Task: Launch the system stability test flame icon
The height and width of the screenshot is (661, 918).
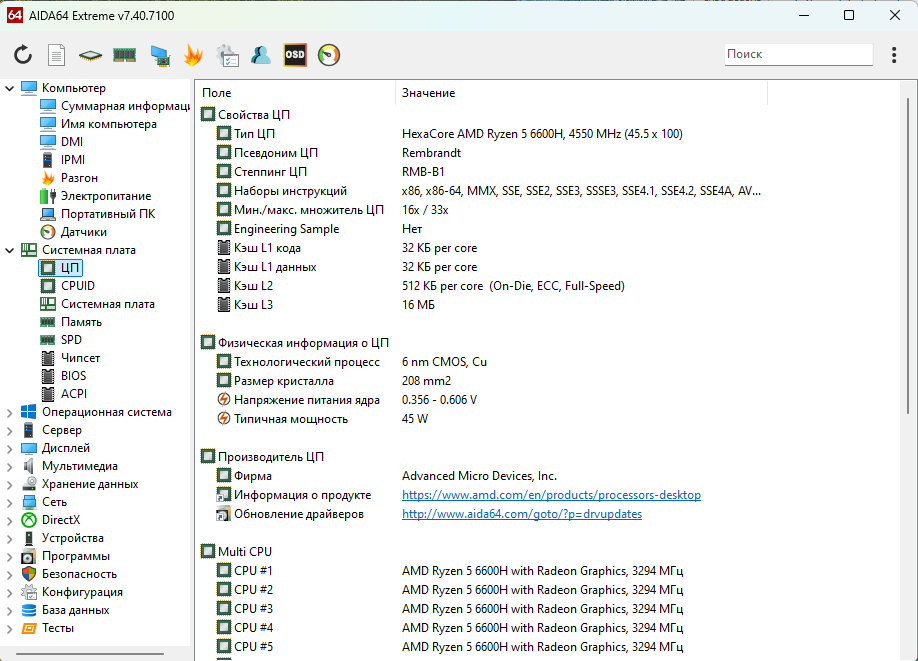Action: click(x=193, y=55)
